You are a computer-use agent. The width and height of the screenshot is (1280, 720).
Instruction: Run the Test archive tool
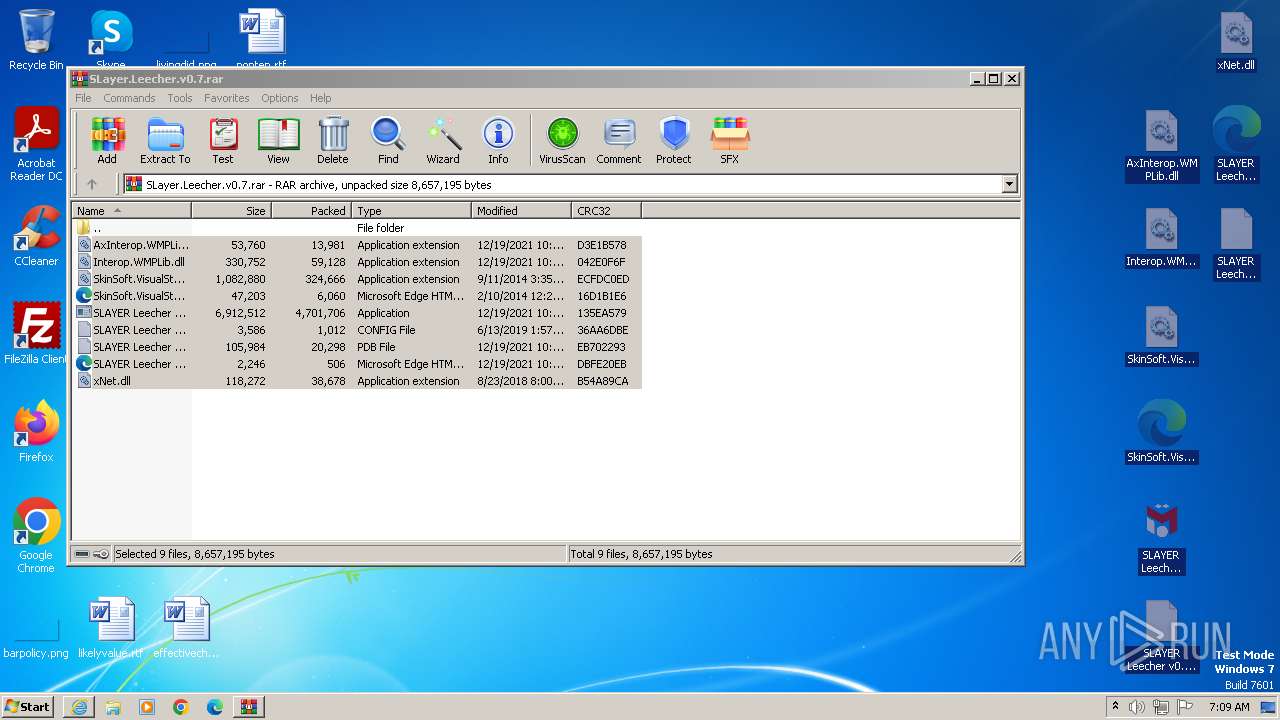click(223, 140)
